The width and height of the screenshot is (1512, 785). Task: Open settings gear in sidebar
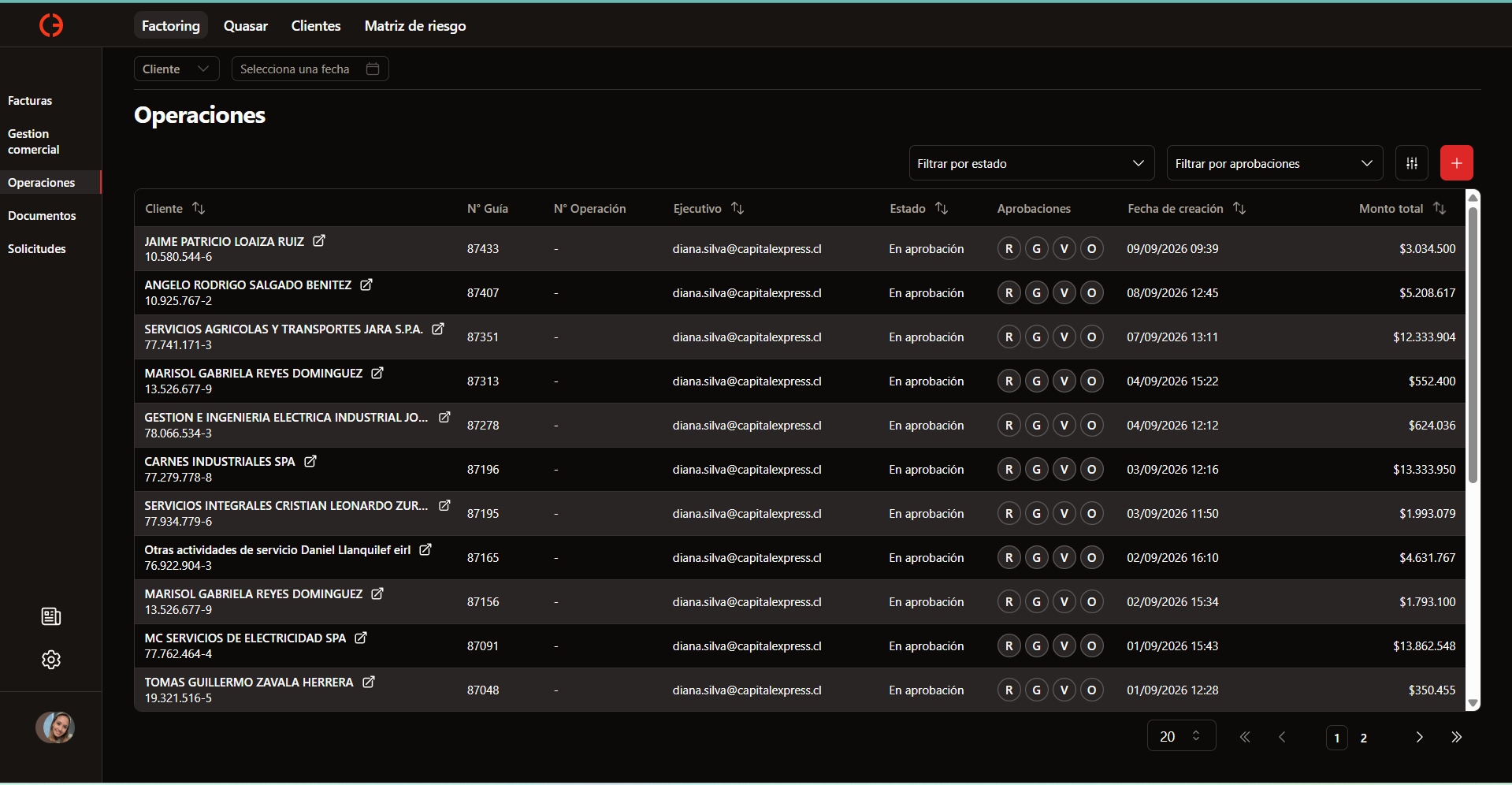click(51, 660)
